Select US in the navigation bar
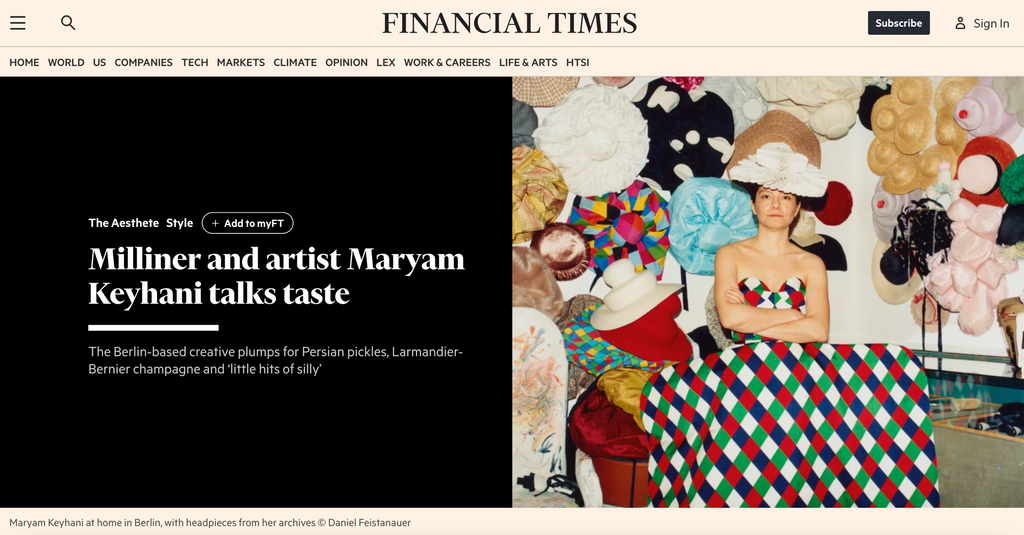The height and width of the screenshot is (535, 1024). click(x=99, y=63)
